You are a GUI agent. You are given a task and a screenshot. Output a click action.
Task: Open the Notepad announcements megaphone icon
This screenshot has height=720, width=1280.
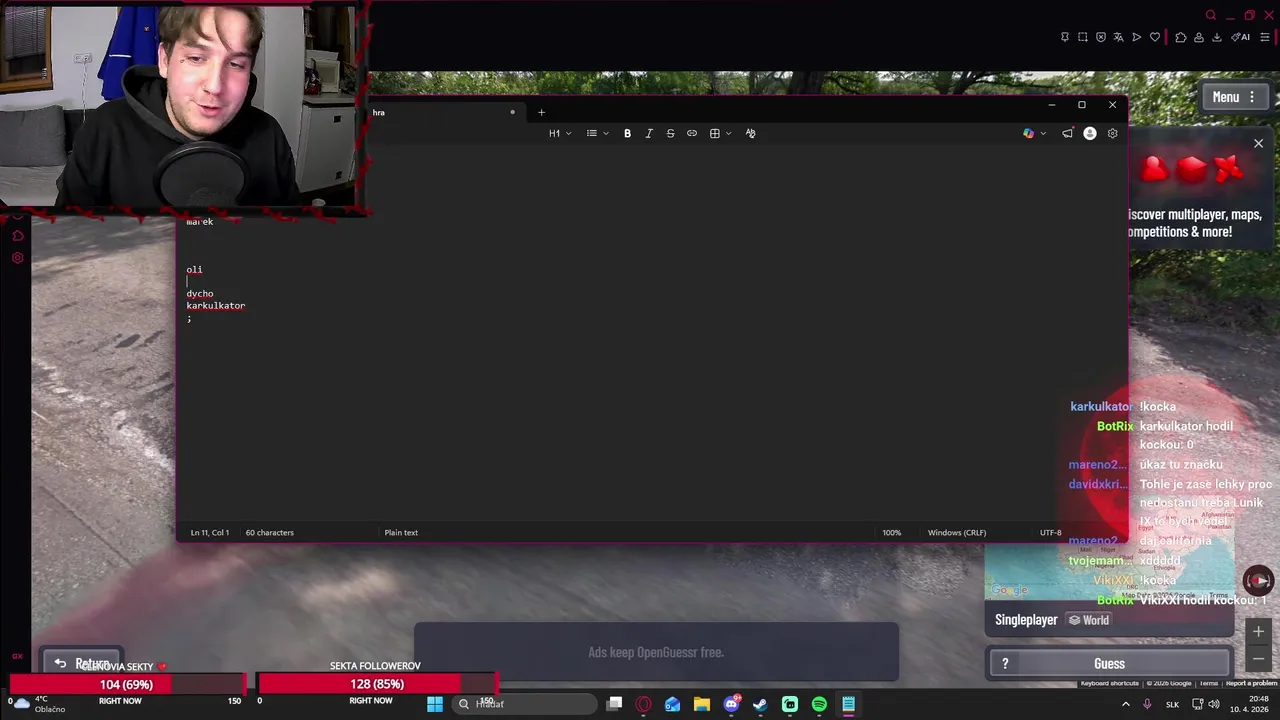pos(1068,133)
